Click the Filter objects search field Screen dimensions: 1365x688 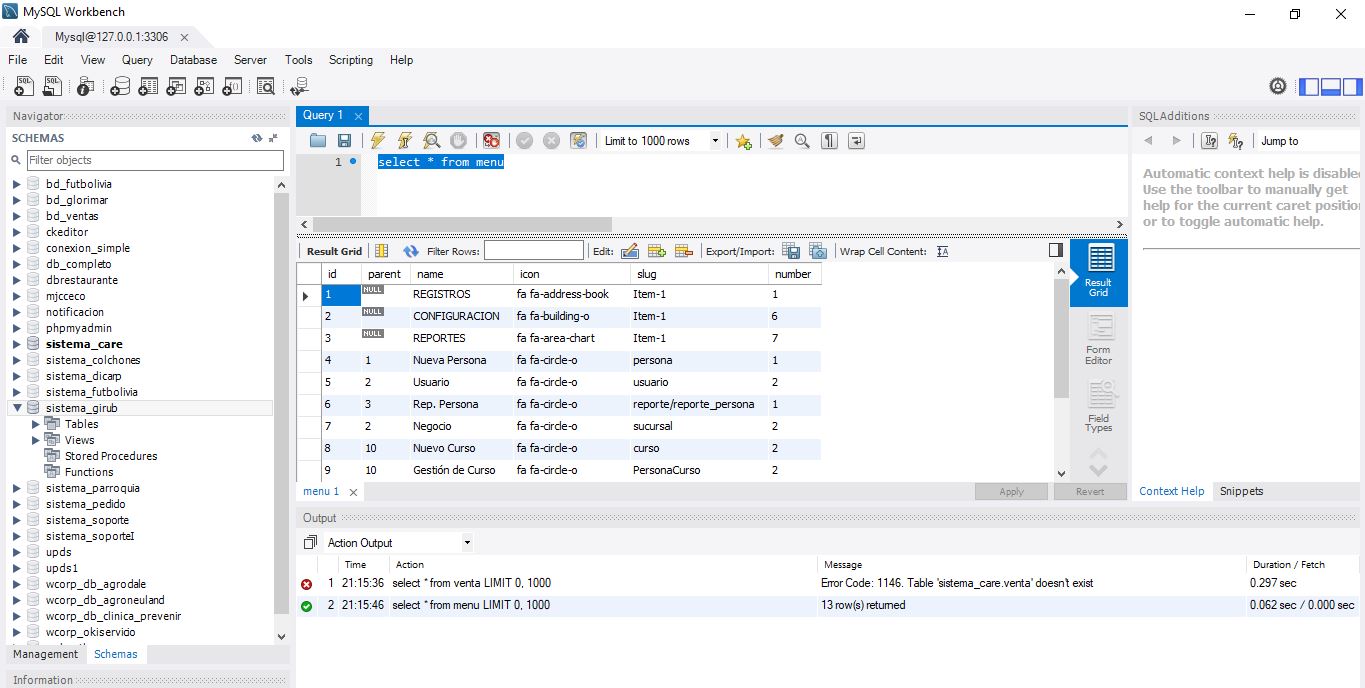155,160
